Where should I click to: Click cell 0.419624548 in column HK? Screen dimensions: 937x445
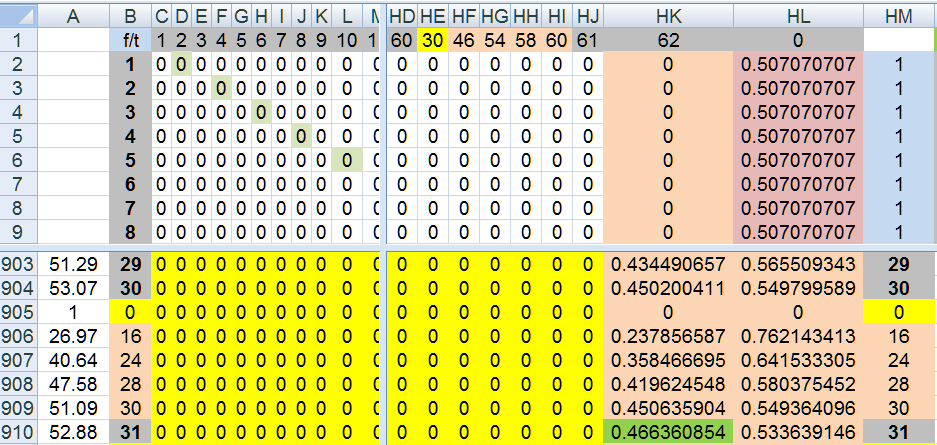(x=668, y=383)
